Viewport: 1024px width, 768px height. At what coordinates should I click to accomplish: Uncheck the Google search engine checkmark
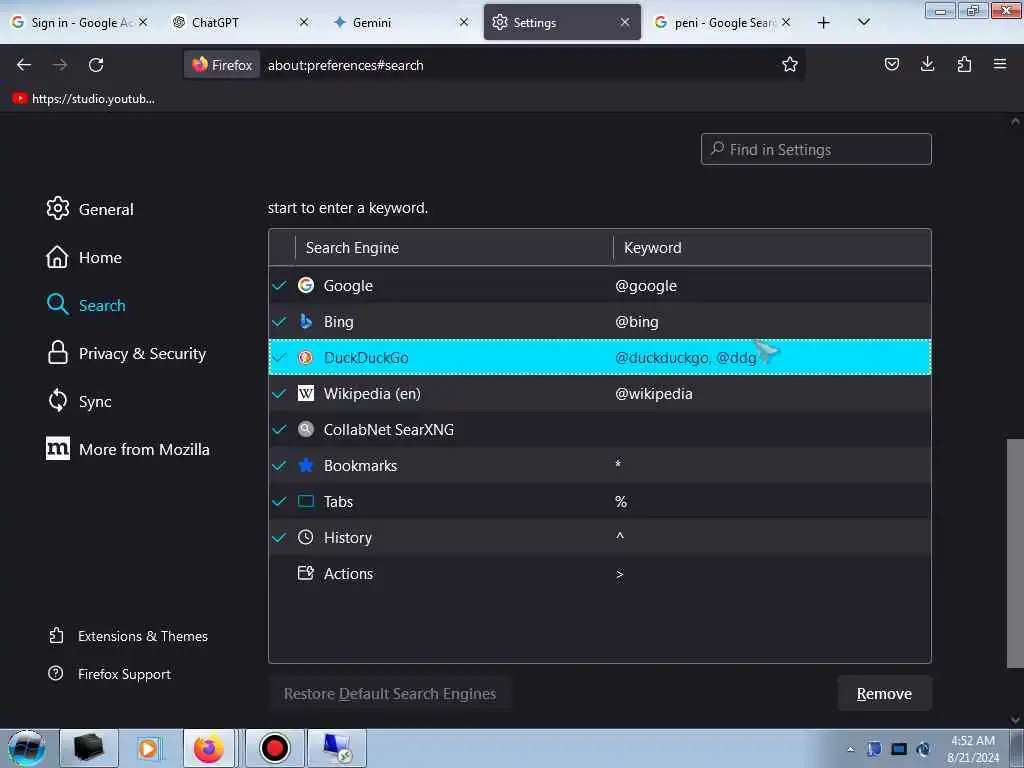(280, 285)
